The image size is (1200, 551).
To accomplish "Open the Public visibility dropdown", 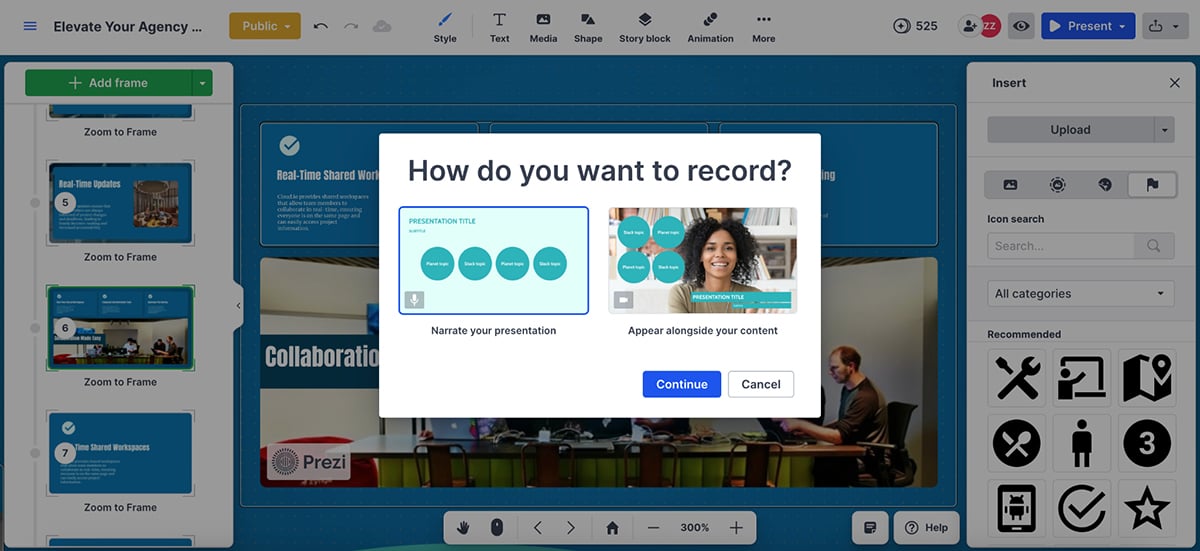I will [265, 26].
